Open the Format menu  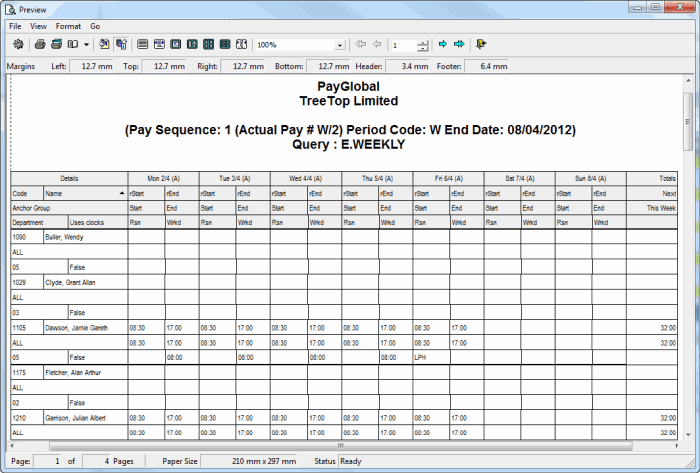point(68,25)
